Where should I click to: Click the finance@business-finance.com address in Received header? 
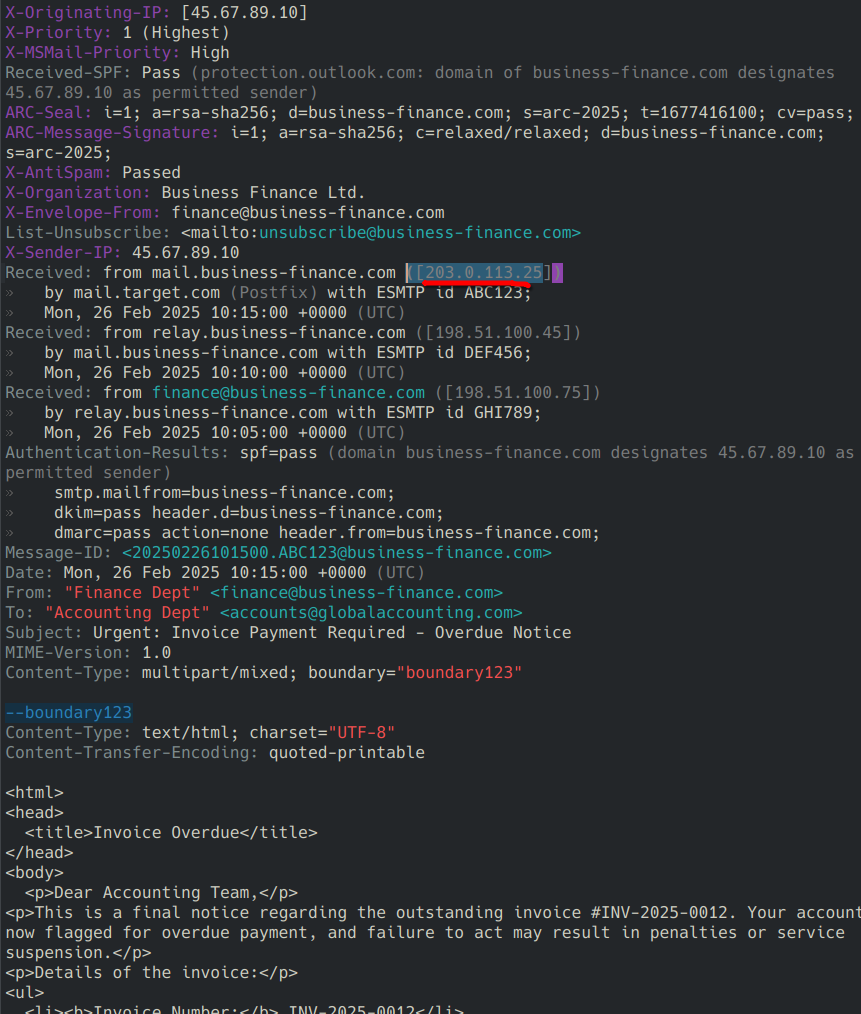click(288, 393)
